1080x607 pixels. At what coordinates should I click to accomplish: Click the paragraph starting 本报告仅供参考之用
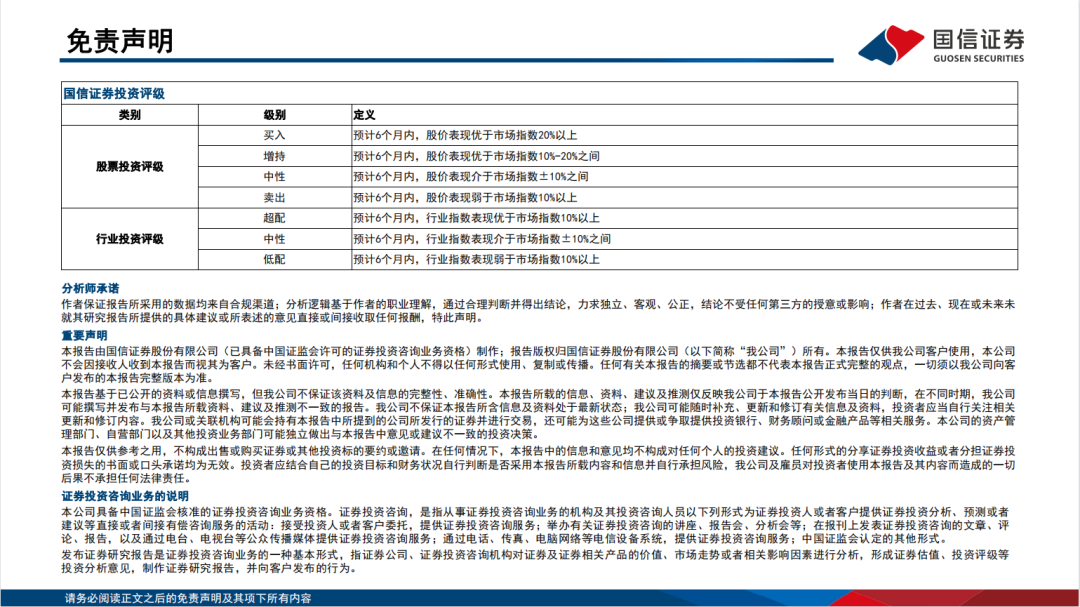pyautogui.click(x=538, y=464)
